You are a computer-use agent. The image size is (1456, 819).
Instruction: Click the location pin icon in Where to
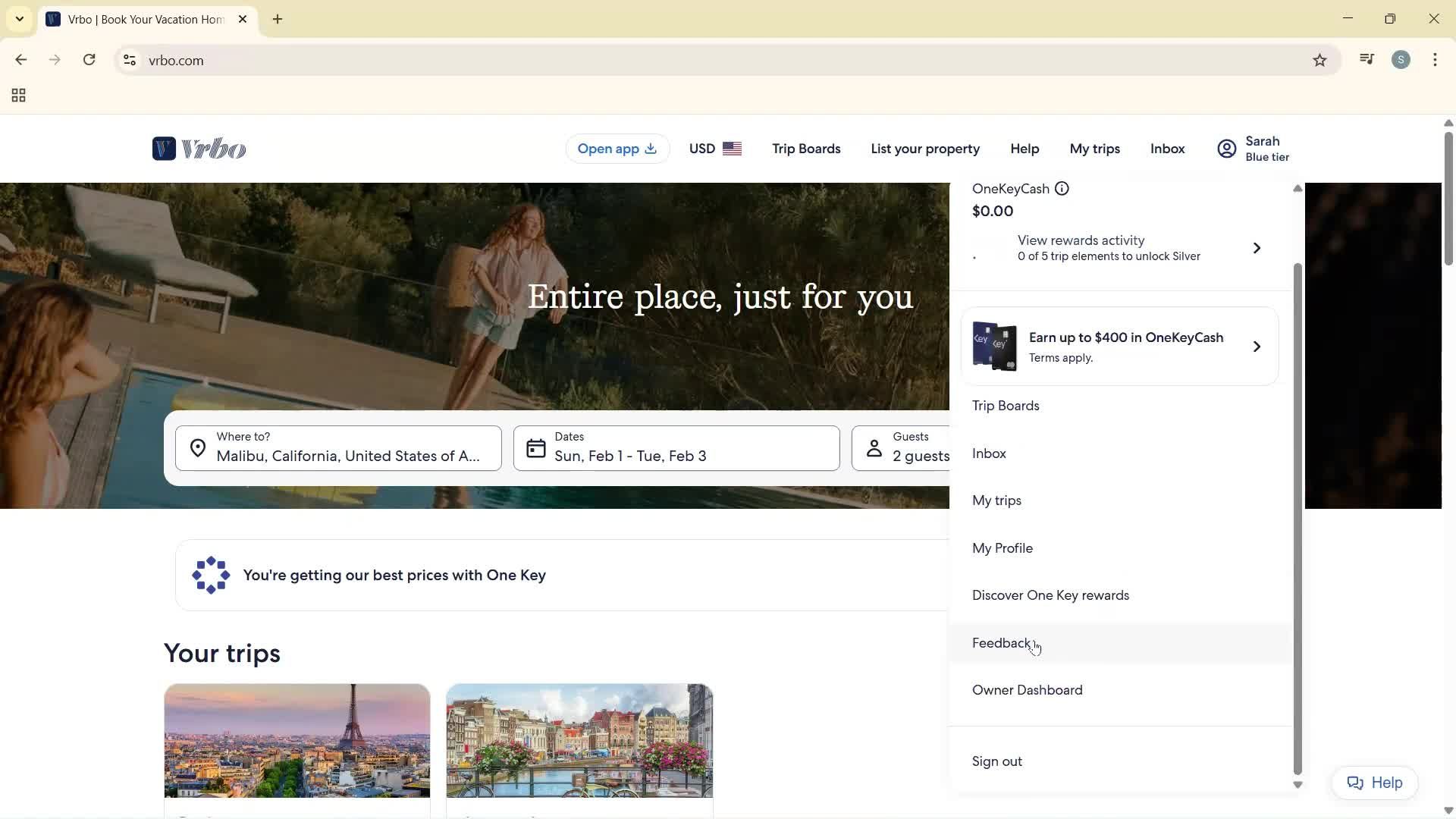(198, 447)
